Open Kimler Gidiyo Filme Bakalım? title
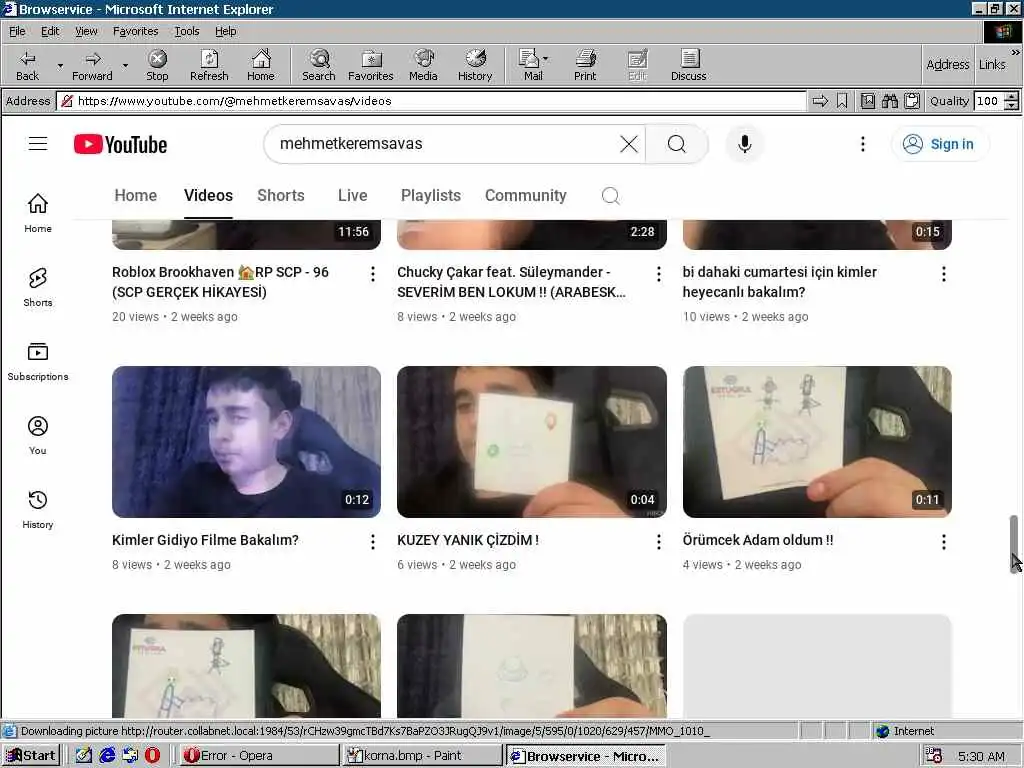Screen dimensions: 1024x768 205,540
